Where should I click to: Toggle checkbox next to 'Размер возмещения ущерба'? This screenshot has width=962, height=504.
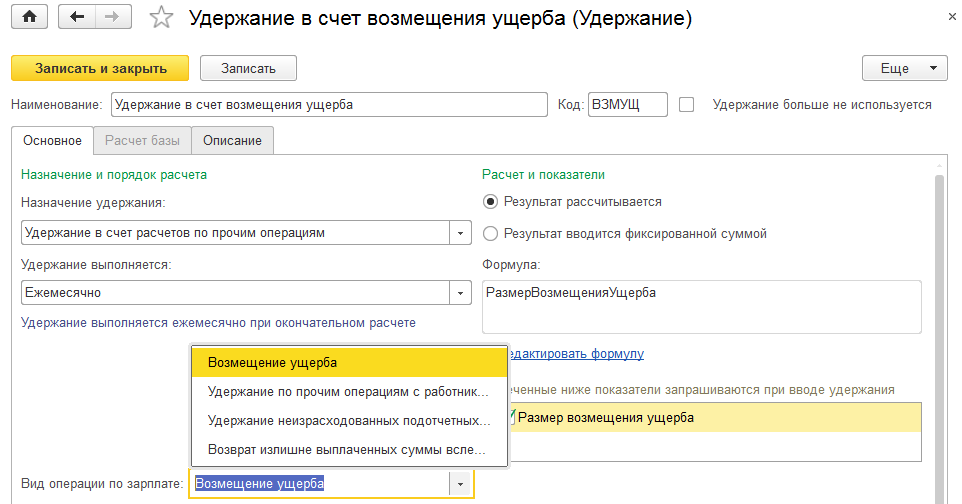pos(513,417)
